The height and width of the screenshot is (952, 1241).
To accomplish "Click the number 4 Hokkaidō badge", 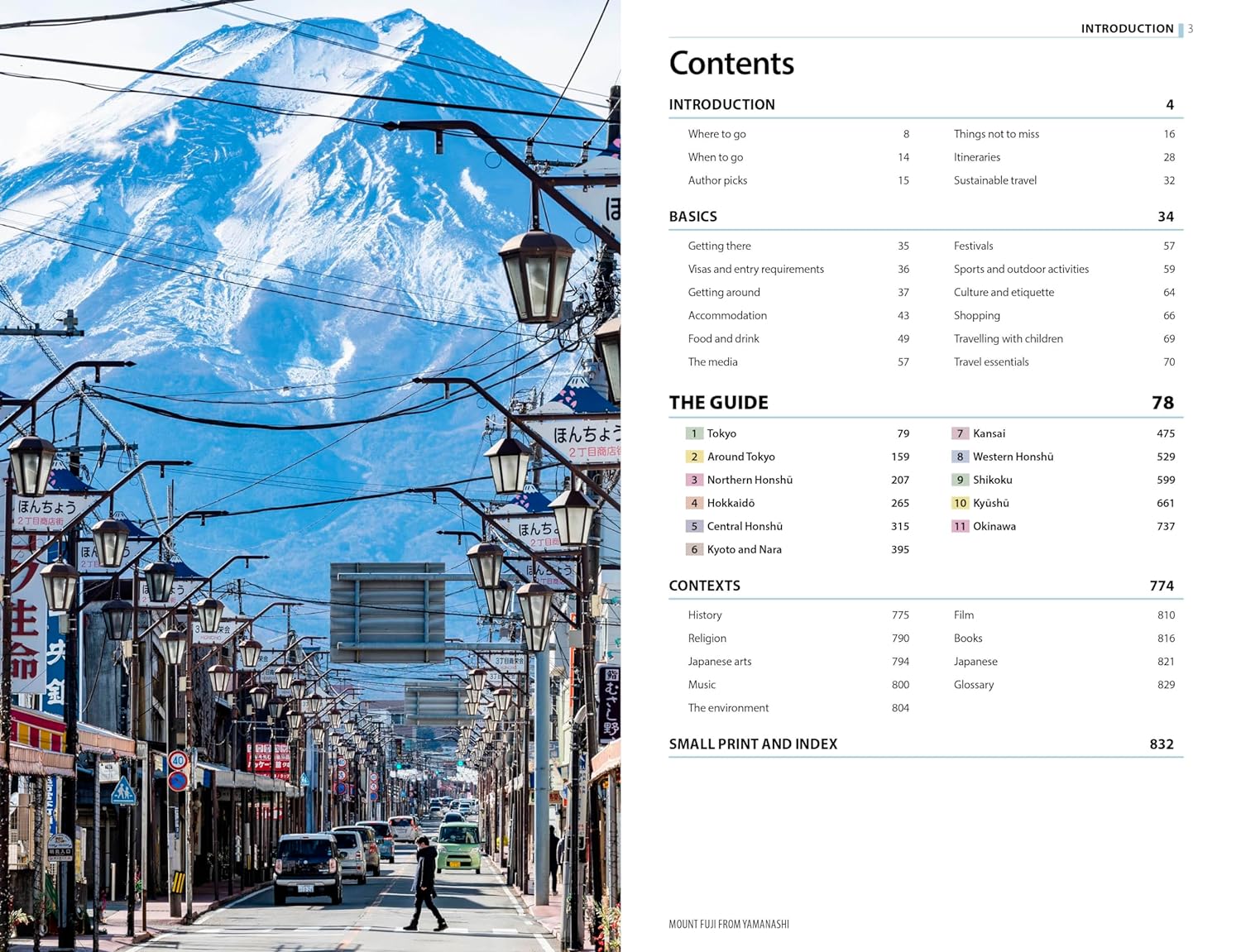I will click(x=694, y=503).
